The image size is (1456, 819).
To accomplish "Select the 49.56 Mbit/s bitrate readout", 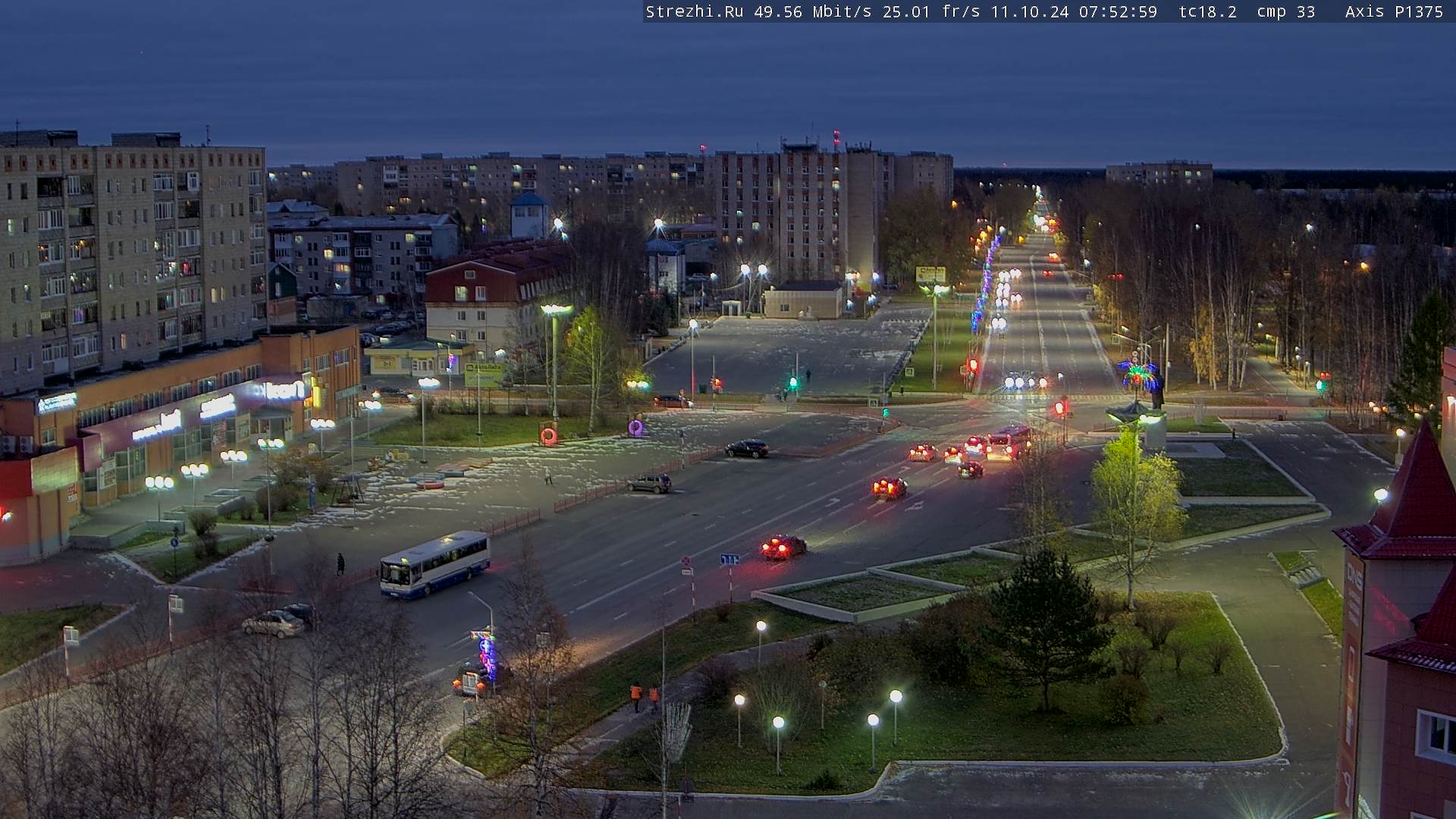I will pos(812,11).
